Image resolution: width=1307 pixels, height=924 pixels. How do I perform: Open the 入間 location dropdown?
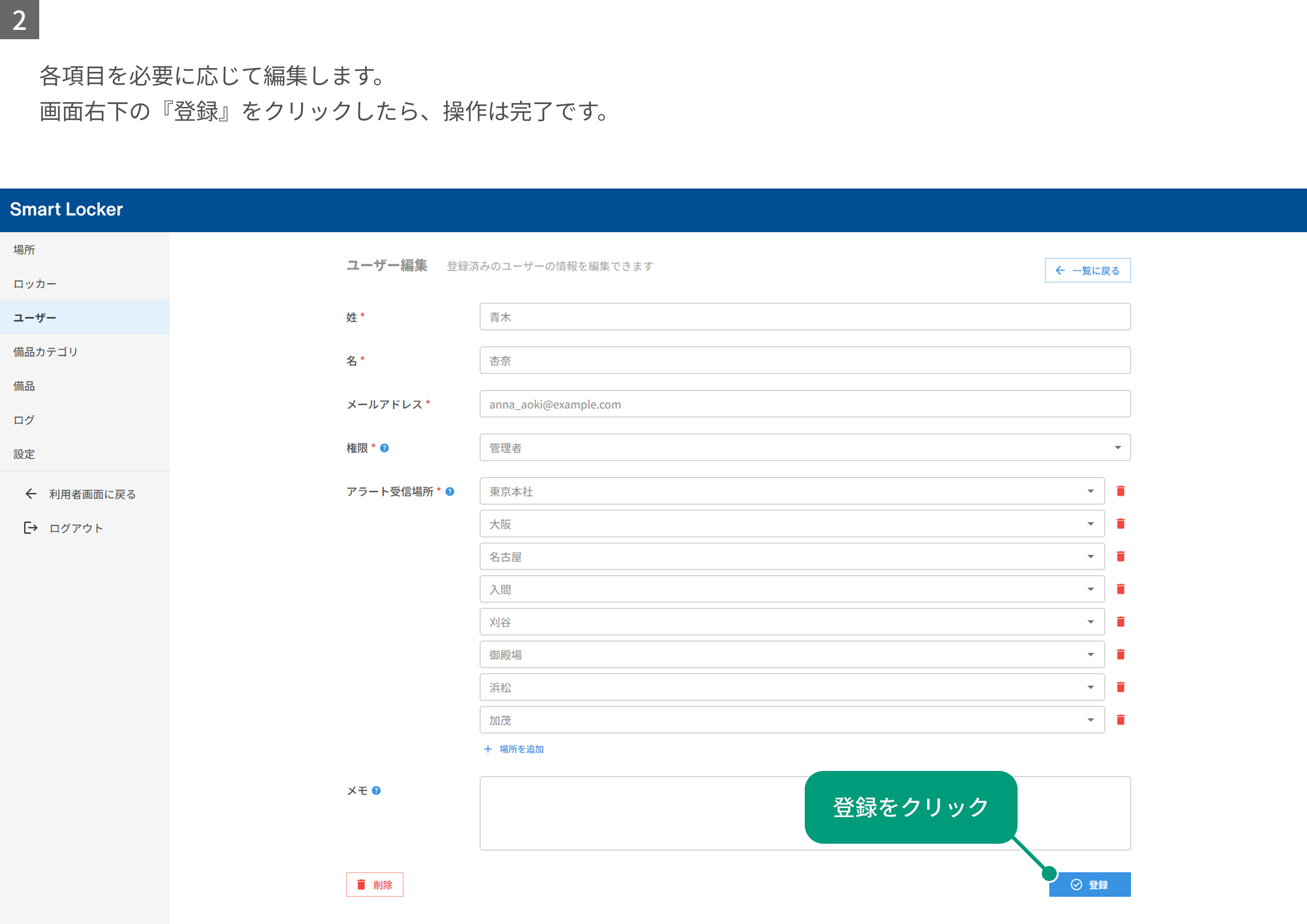point(792,589)
